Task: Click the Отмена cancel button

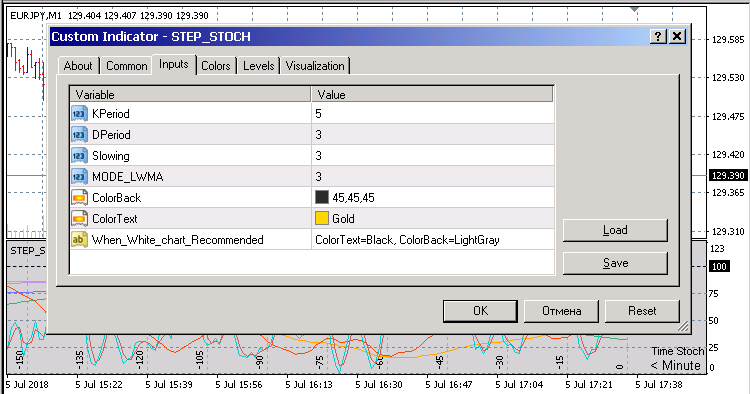Action: (x=562, y=311)
